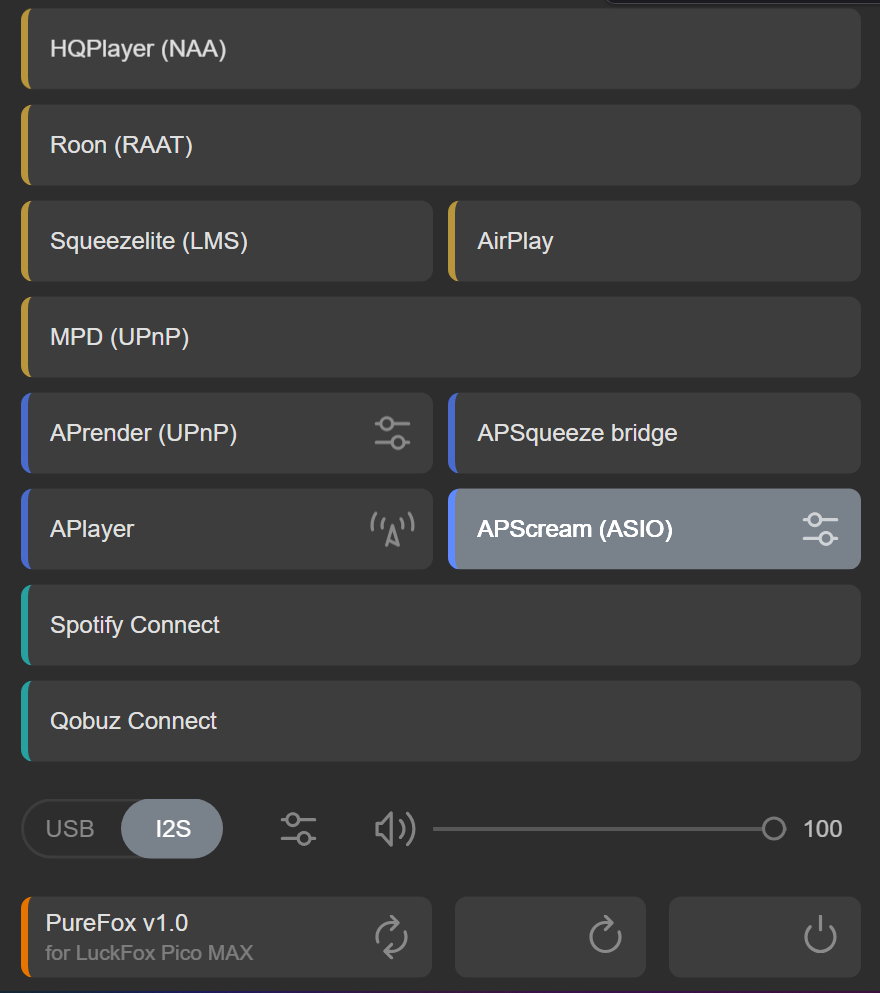The image size is (880, 993).
Task: Enable the AirPlay service
Action: pos(654,241)
